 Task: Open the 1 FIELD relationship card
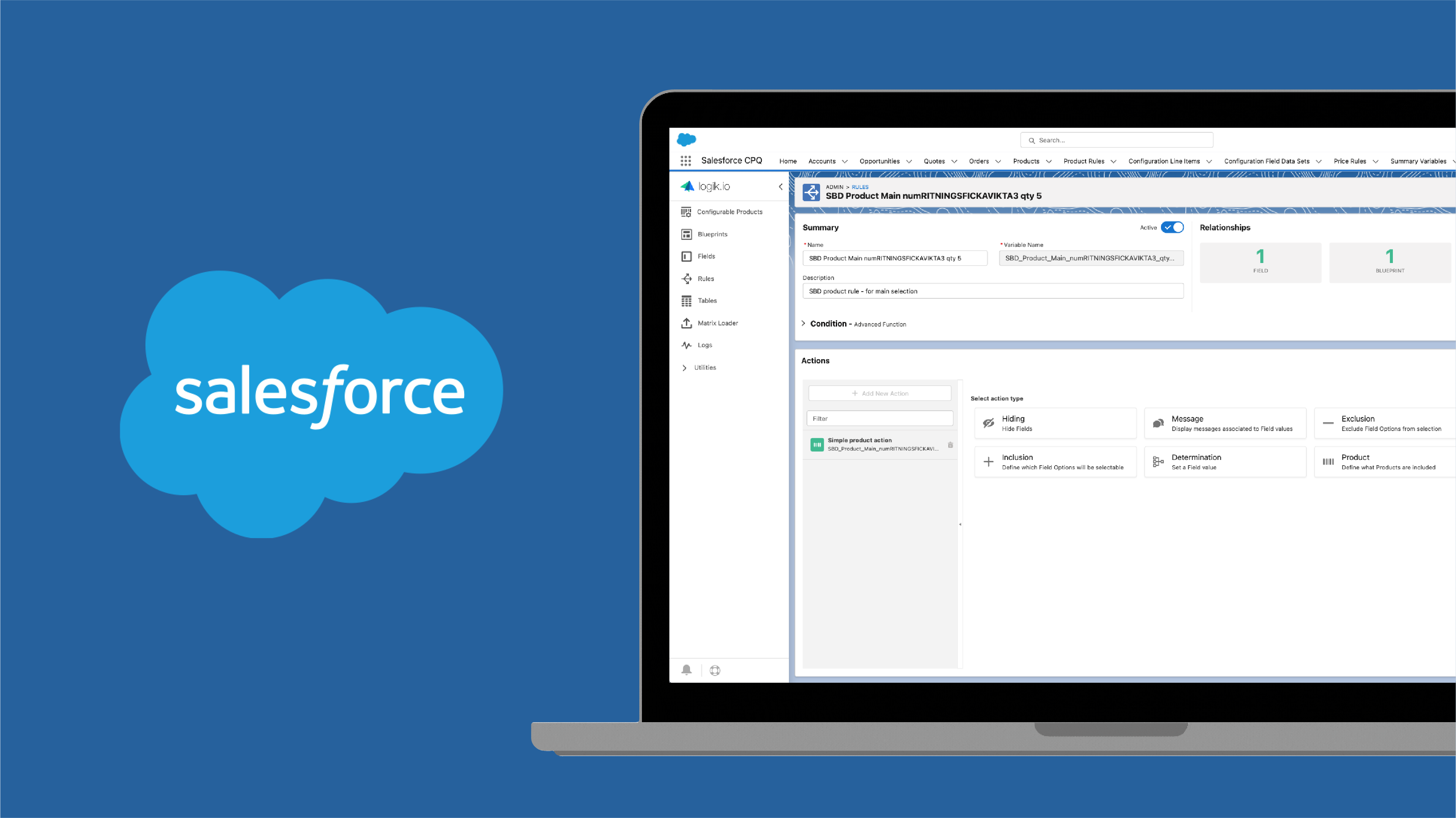coord(1261,263)
